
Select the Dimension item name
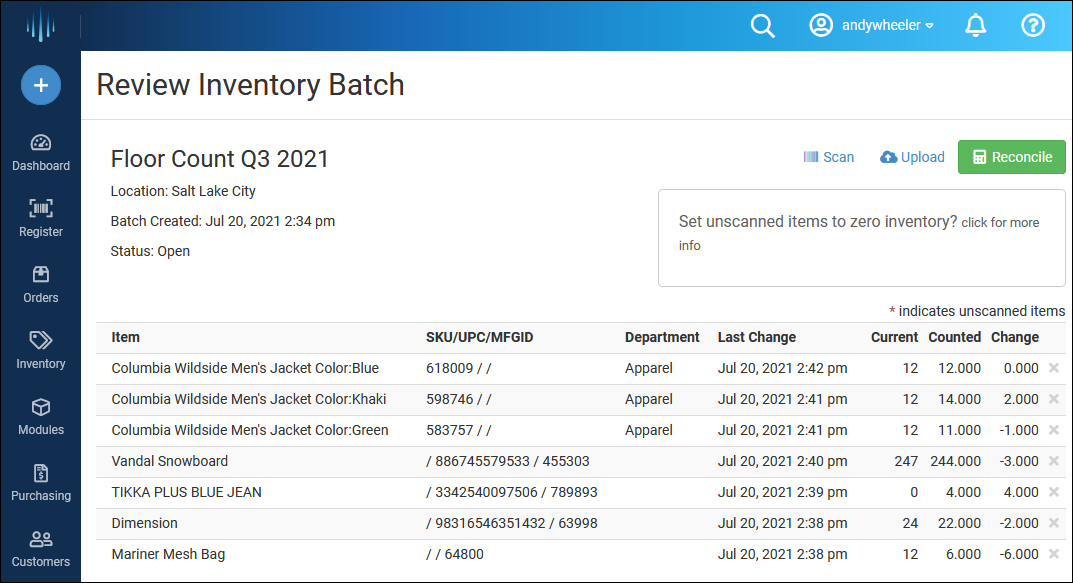pyautogui.click(x=144, y=523)
